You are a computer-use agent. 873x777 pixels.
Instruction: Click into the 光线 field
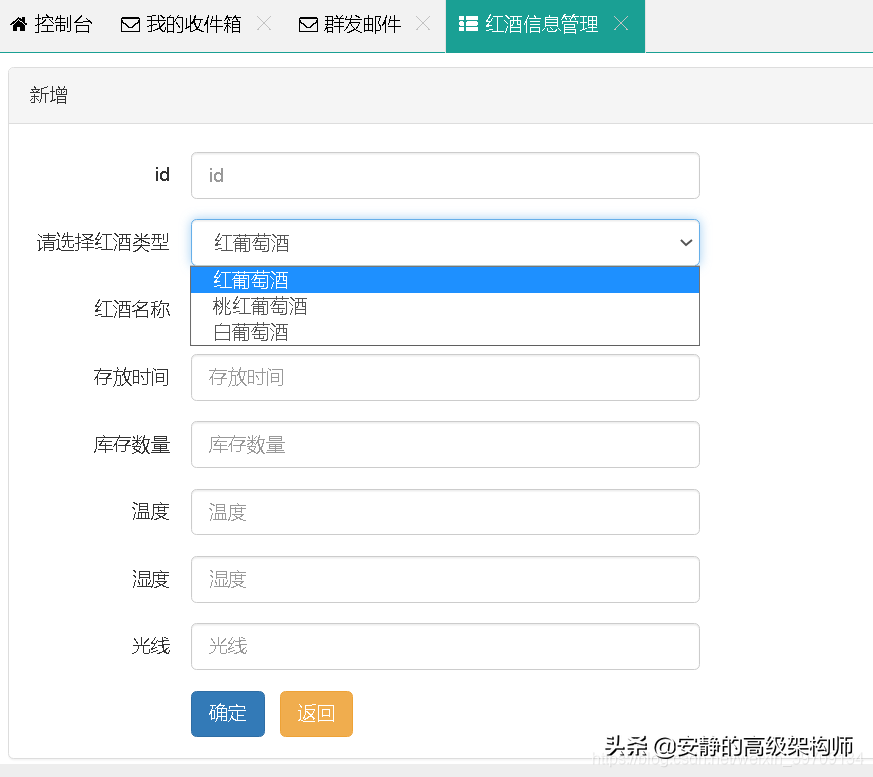(445, 647)
